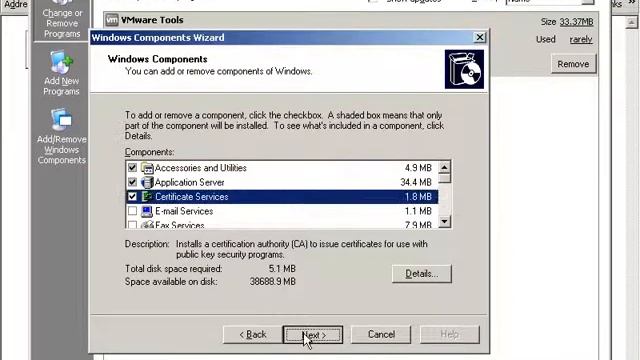Click components list scroll down arrow

[444, 222]
